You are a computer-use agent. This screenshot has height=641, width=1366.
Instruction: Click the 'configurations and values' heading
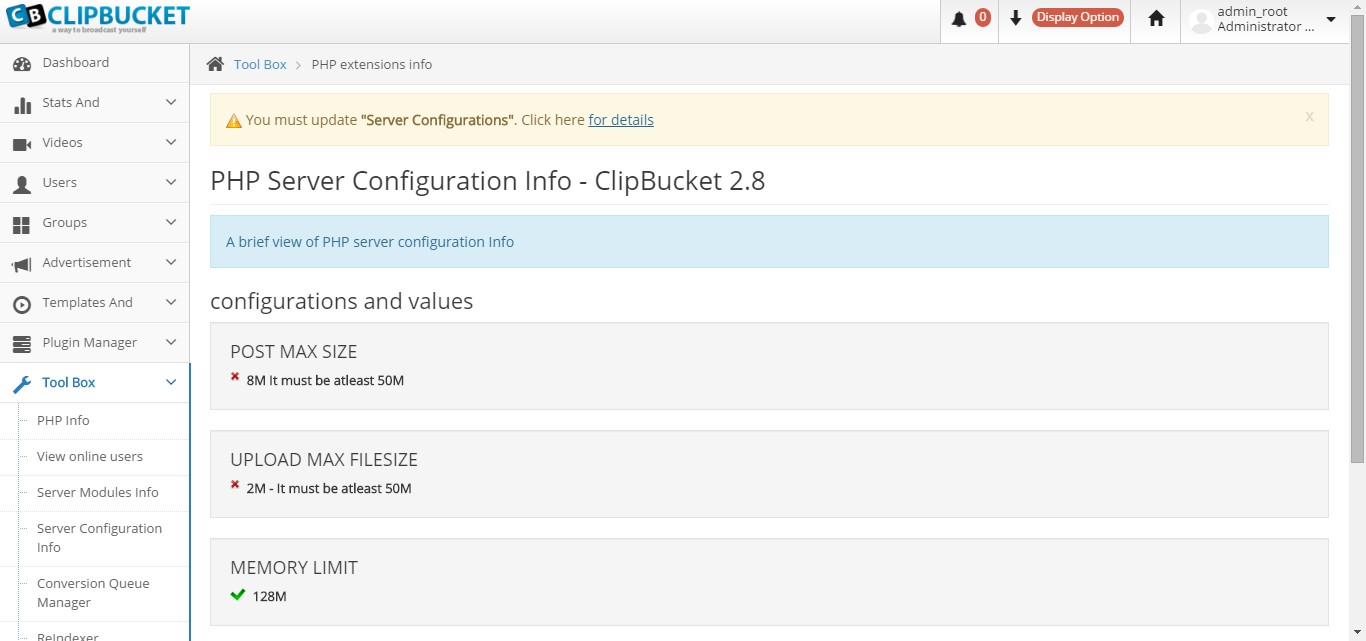coord(341,301)
